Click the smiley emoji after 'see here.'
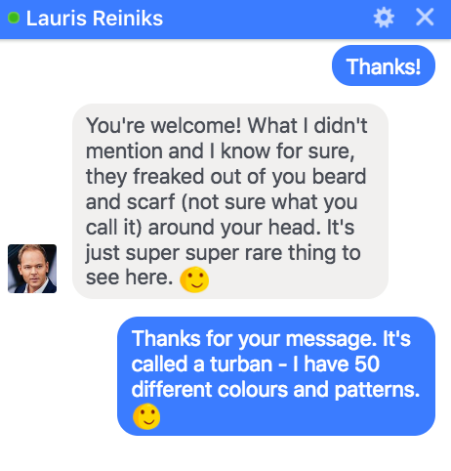Screen dimensions: 451x471 pyautogui.click(x=194, y=280)
